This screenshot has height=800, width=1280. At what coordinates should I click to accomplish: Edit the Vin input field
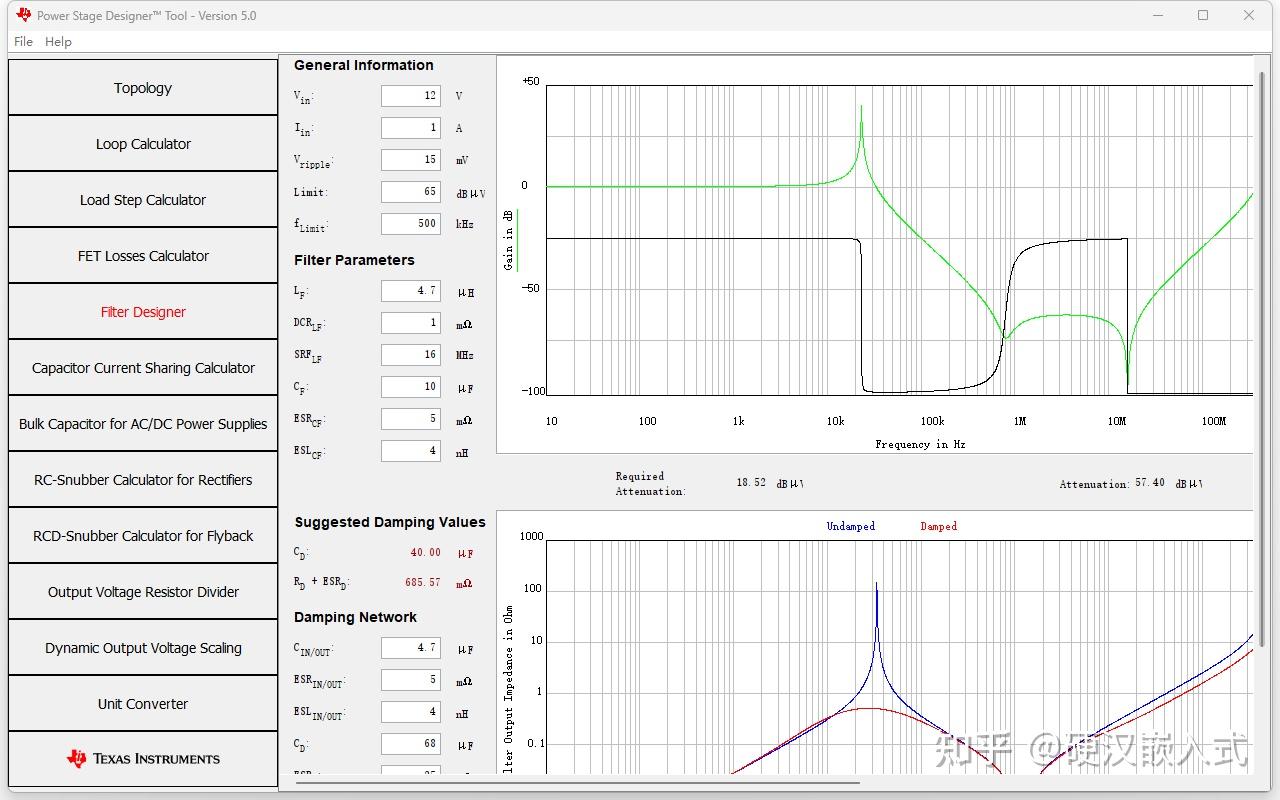click(411, 96)
